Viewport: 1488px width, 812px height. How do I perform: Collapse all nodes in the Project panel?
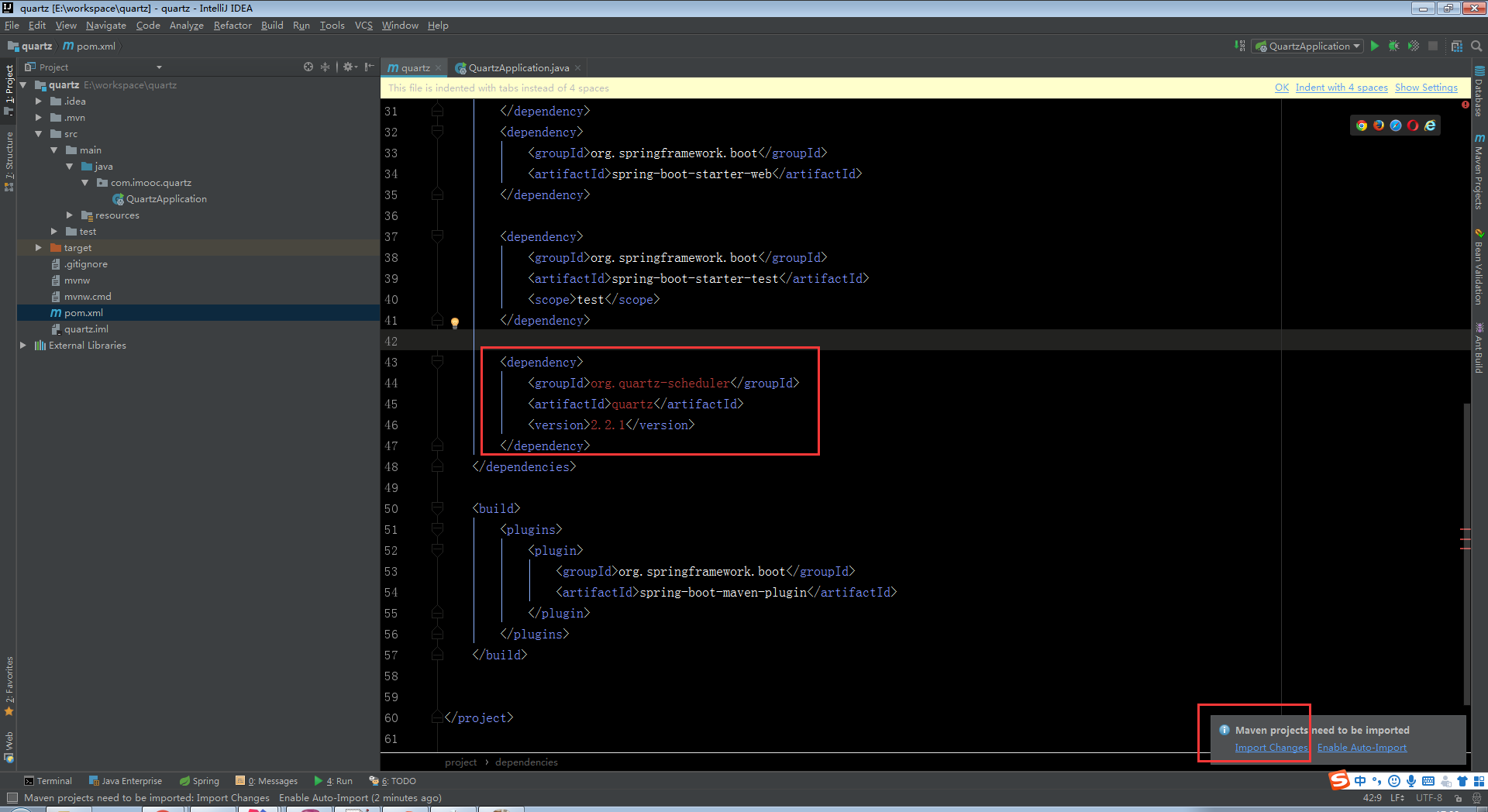click(x=325, y=67)
